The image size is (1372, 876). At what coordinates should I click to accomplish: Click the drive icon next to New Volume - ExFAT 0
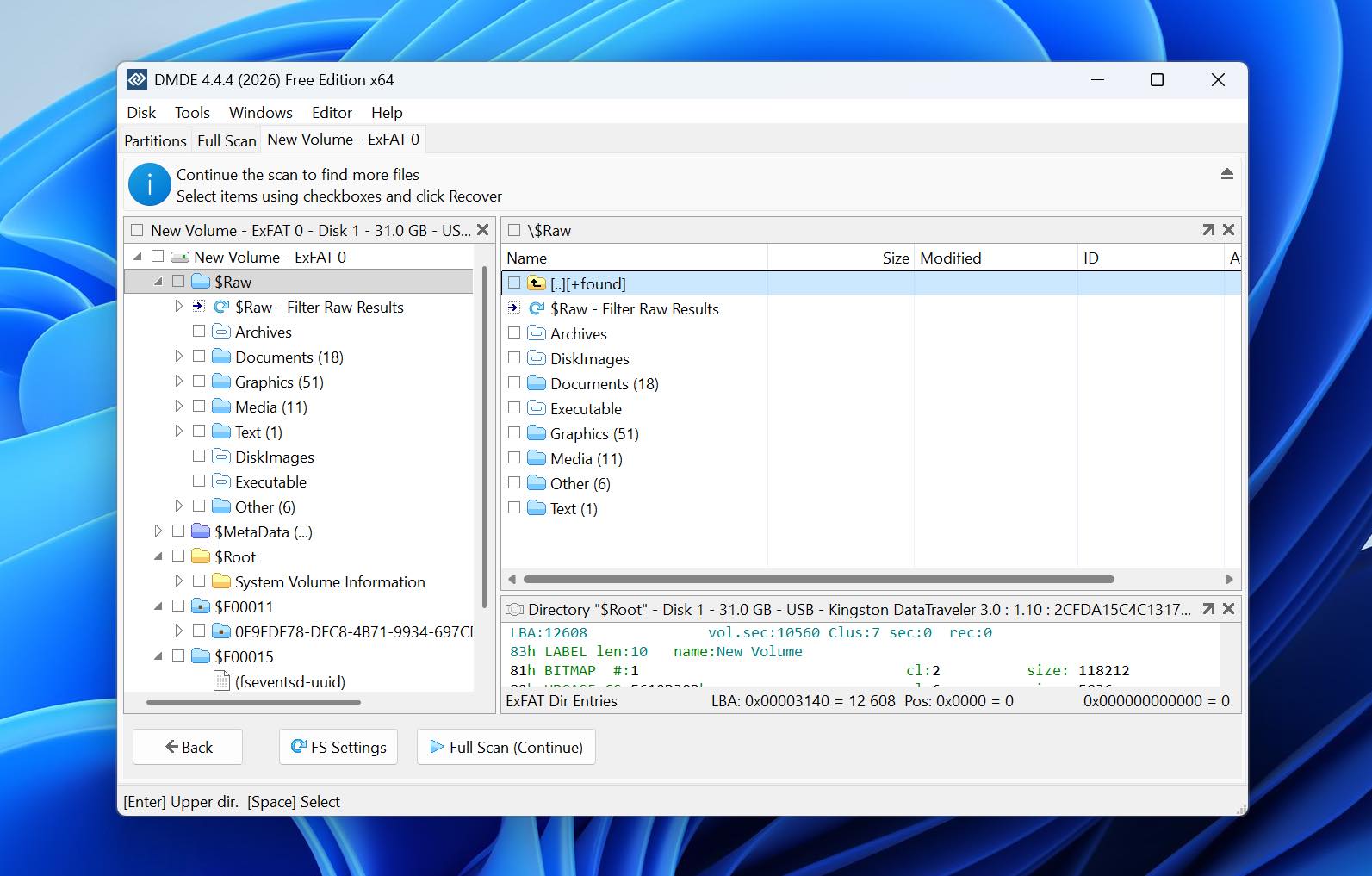click(x=180, y=257)
